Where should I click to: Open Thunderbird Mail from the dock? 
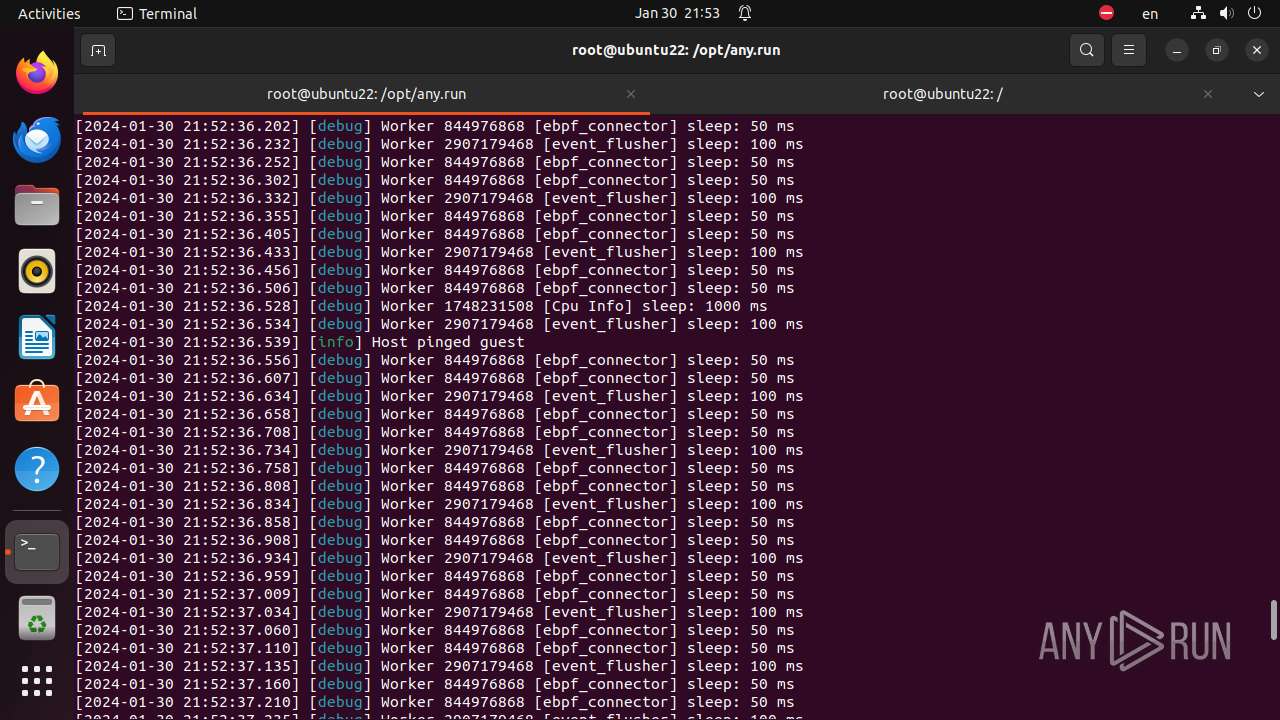click(37, 139)
